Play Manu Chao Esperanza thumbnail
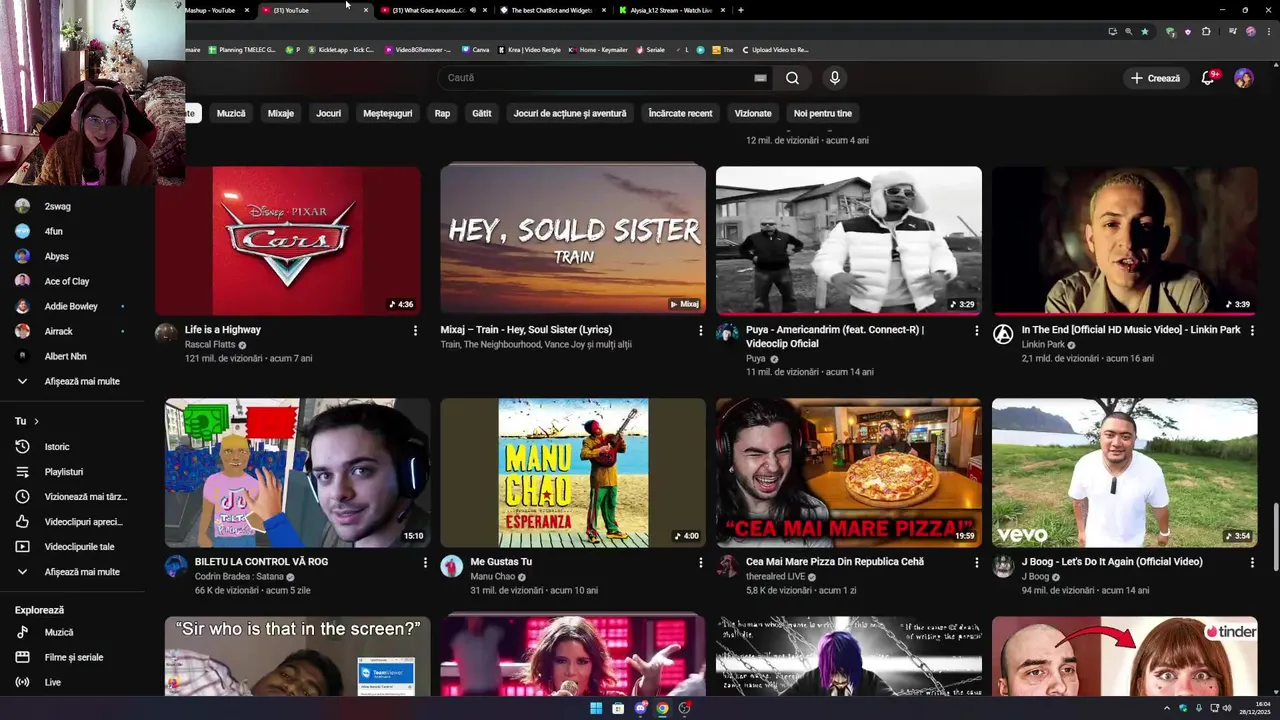The width and height of the screenshot is (1280, 720). click(573, 473)
